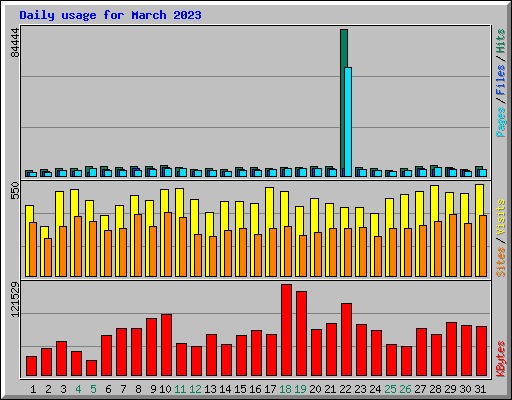Click the red KBytes bar for day 10
The height and width of the screenshot is (400, 512).
coord(166,345)
